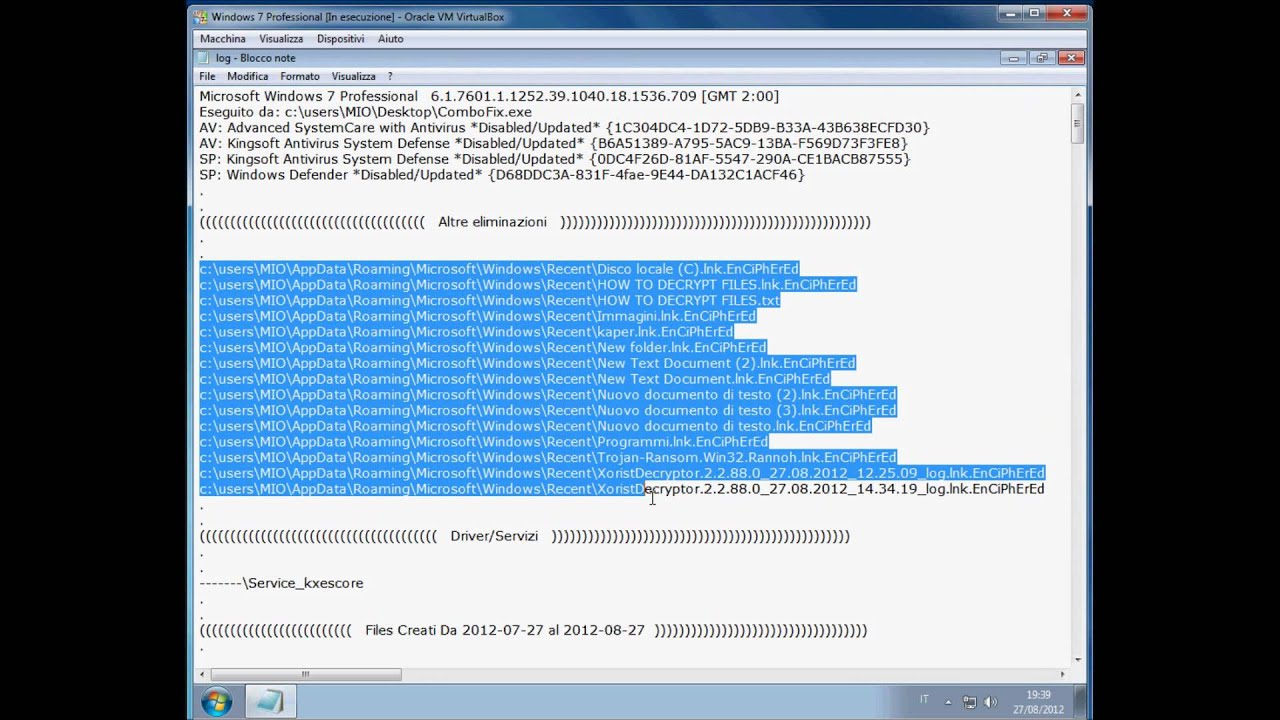Click 'Nuovo documento di testo.lnk.EnCiPhErEd' line
This screenshot has width=1280, height=720.
[535, 426]
